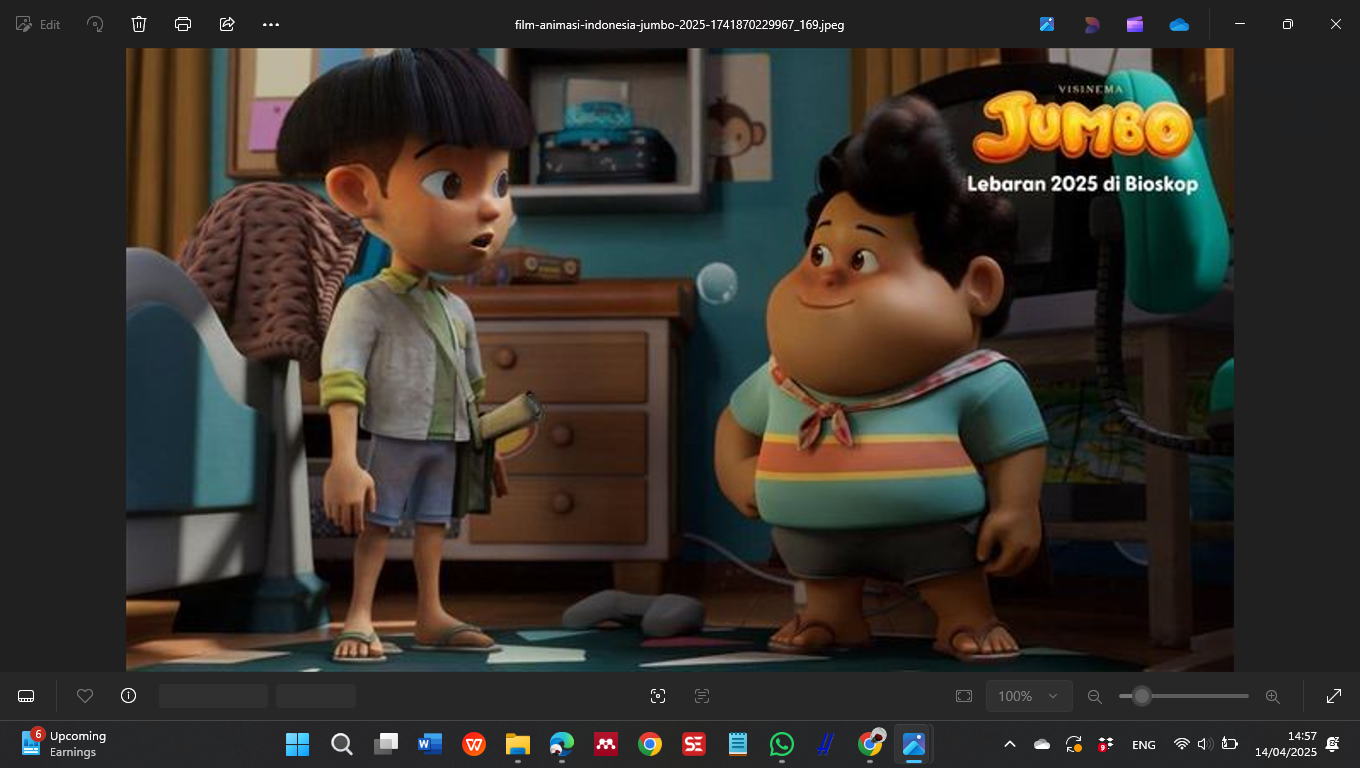Enter full screen with the diagonal arrows
Screen dimensions: 1360x768
(1334, 696)
